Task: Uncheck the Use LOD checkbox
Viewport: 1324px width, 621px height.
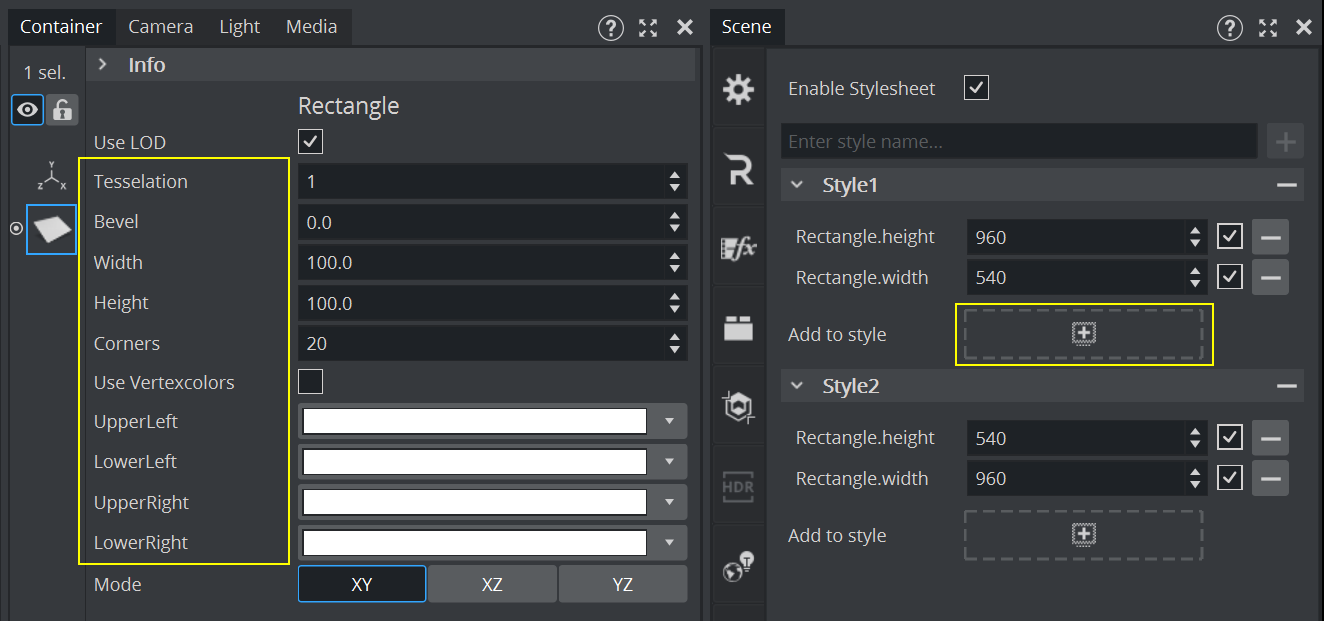Action: 310,141
